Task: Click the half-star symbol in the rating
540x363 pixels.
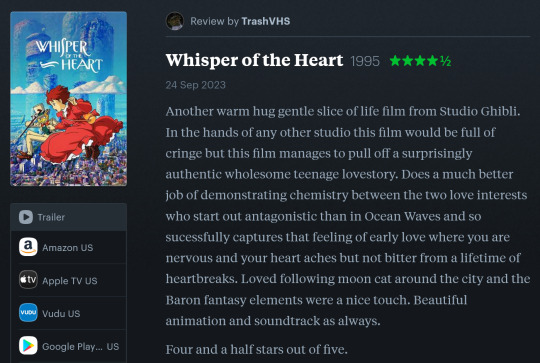Action: click(x=445, y=61)
